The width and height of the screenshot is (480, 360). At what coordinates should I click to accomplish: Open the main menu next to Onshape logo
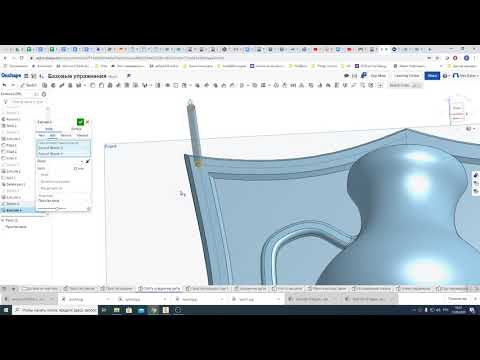click(x=26, y=76)
